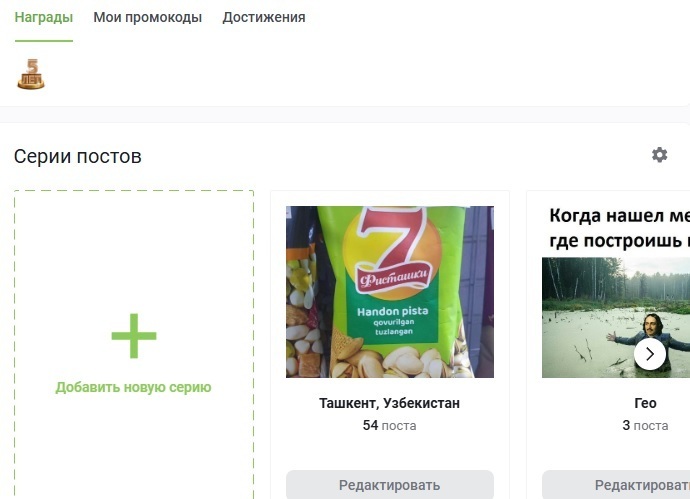
Task: Click the Handon pista label on package
Action: (393, 312)
